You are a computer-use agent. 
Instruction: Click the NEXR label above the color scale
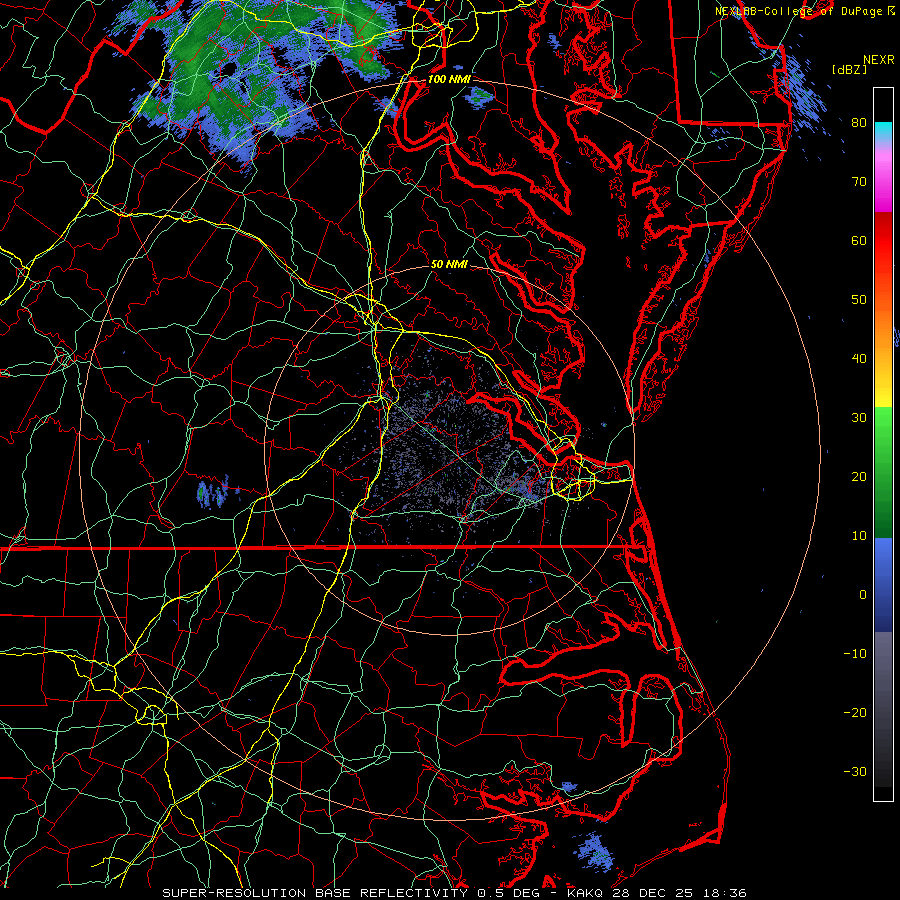[x=879, y=60]
